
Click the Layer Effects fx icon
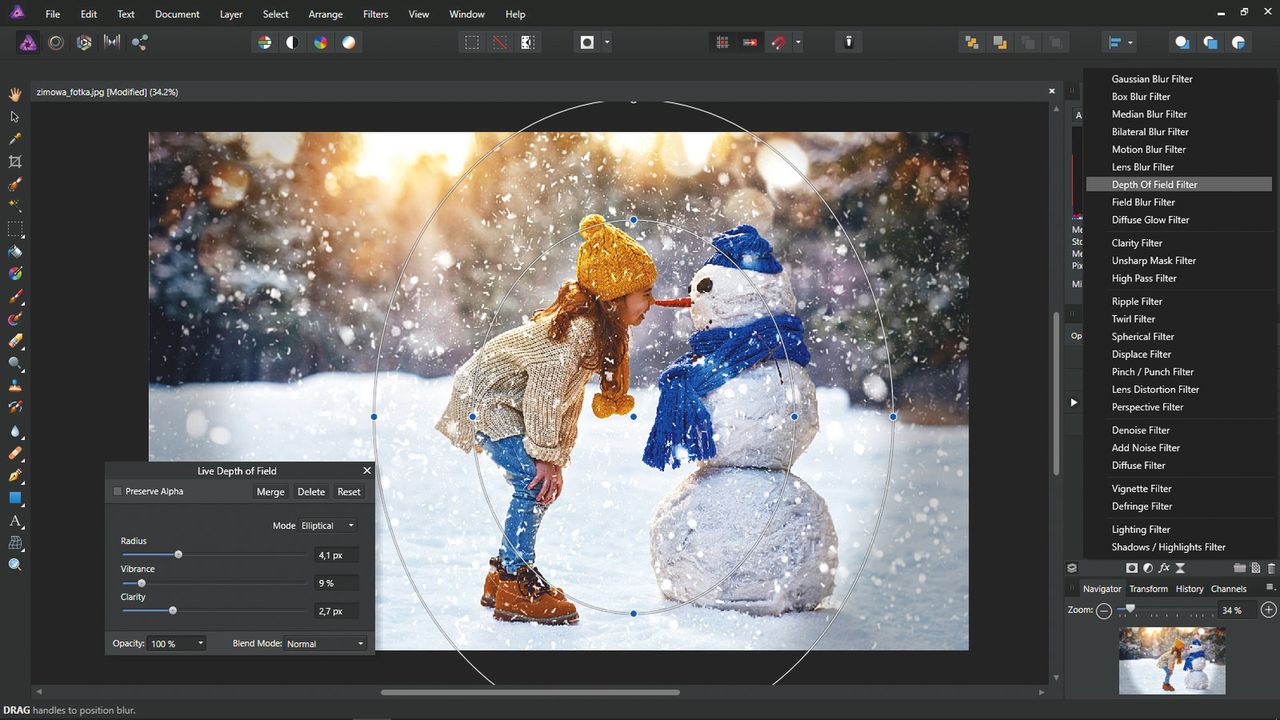[x=1164, y=568]
